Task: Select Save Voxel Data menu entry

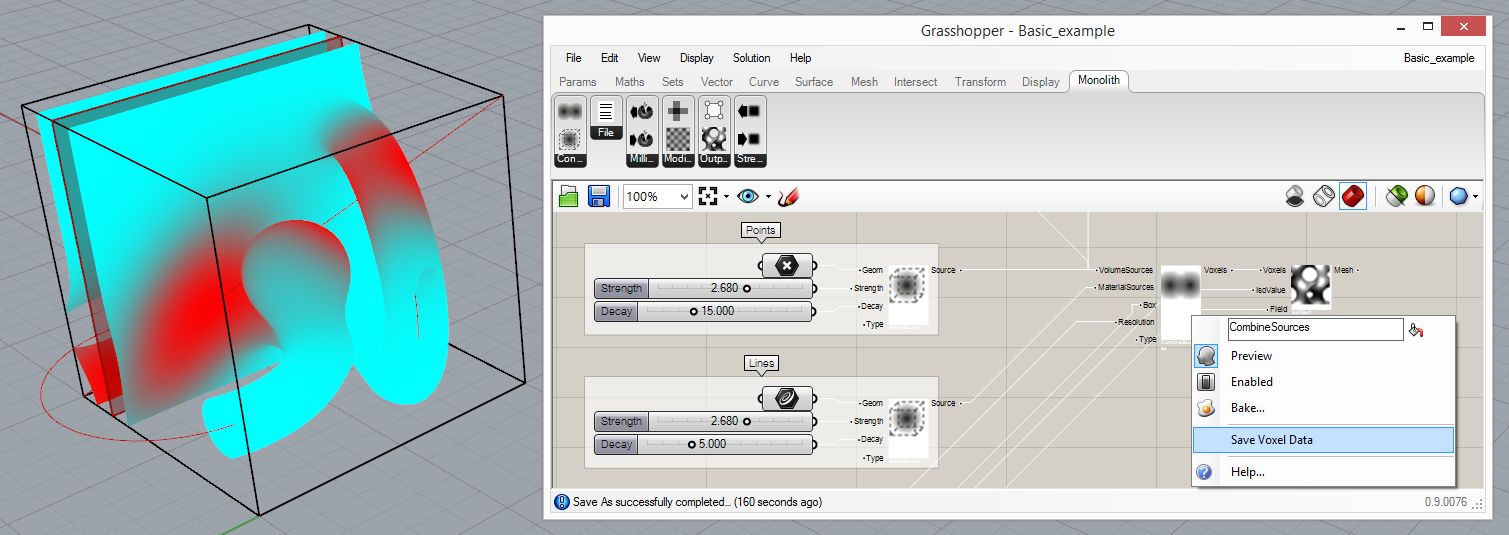Action: coord(1322,440)
